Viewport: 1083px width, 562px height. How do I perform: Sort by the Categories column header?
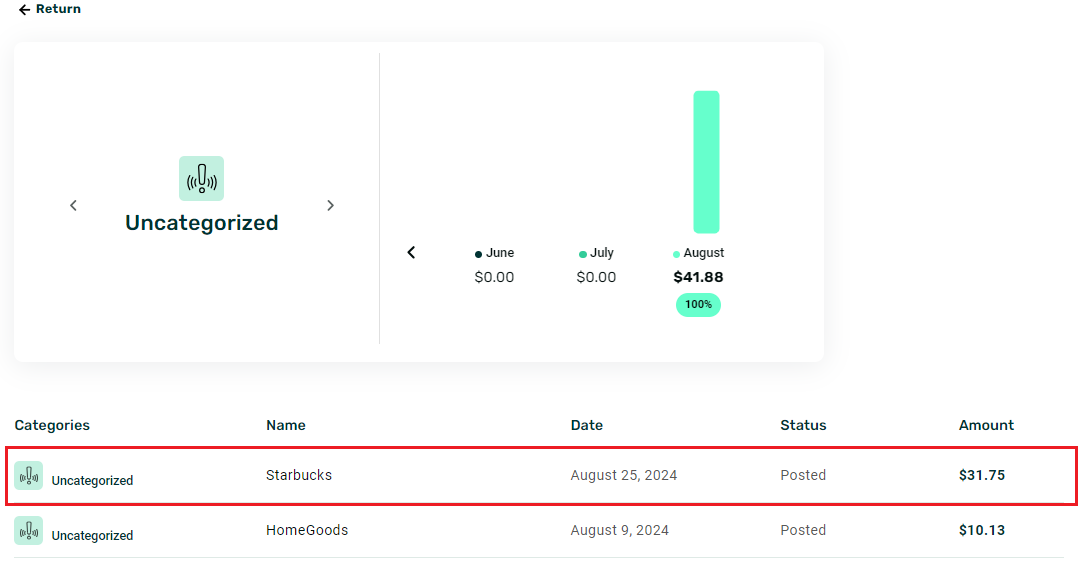[52, 425]
